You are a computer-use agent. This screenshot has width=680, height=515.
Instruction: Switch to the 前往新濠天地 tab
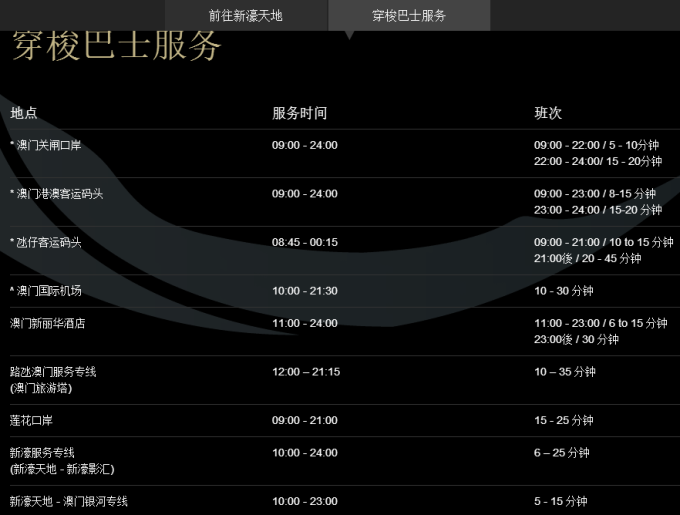click(x=246, y=15)
